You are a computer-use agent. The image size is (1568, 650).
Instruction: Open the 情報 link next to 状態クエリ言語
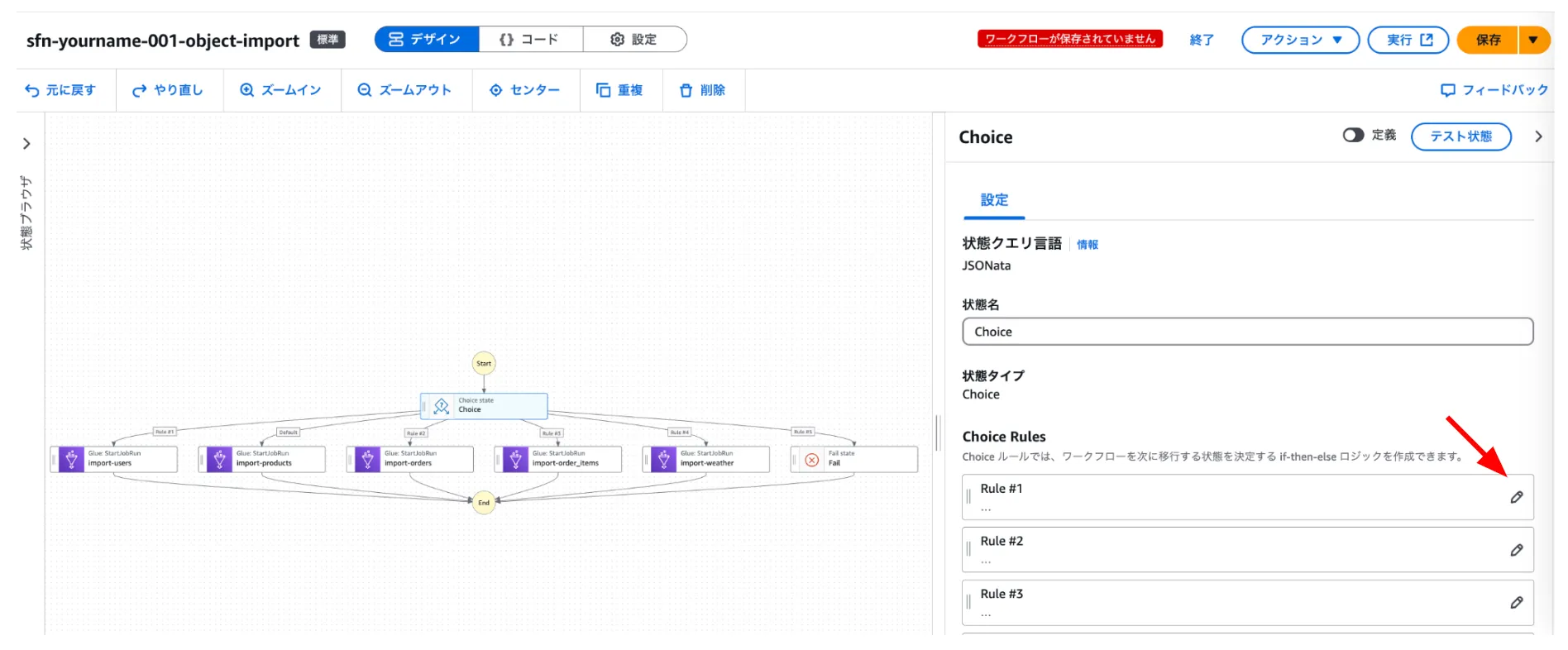click(x=1087, y=245)
